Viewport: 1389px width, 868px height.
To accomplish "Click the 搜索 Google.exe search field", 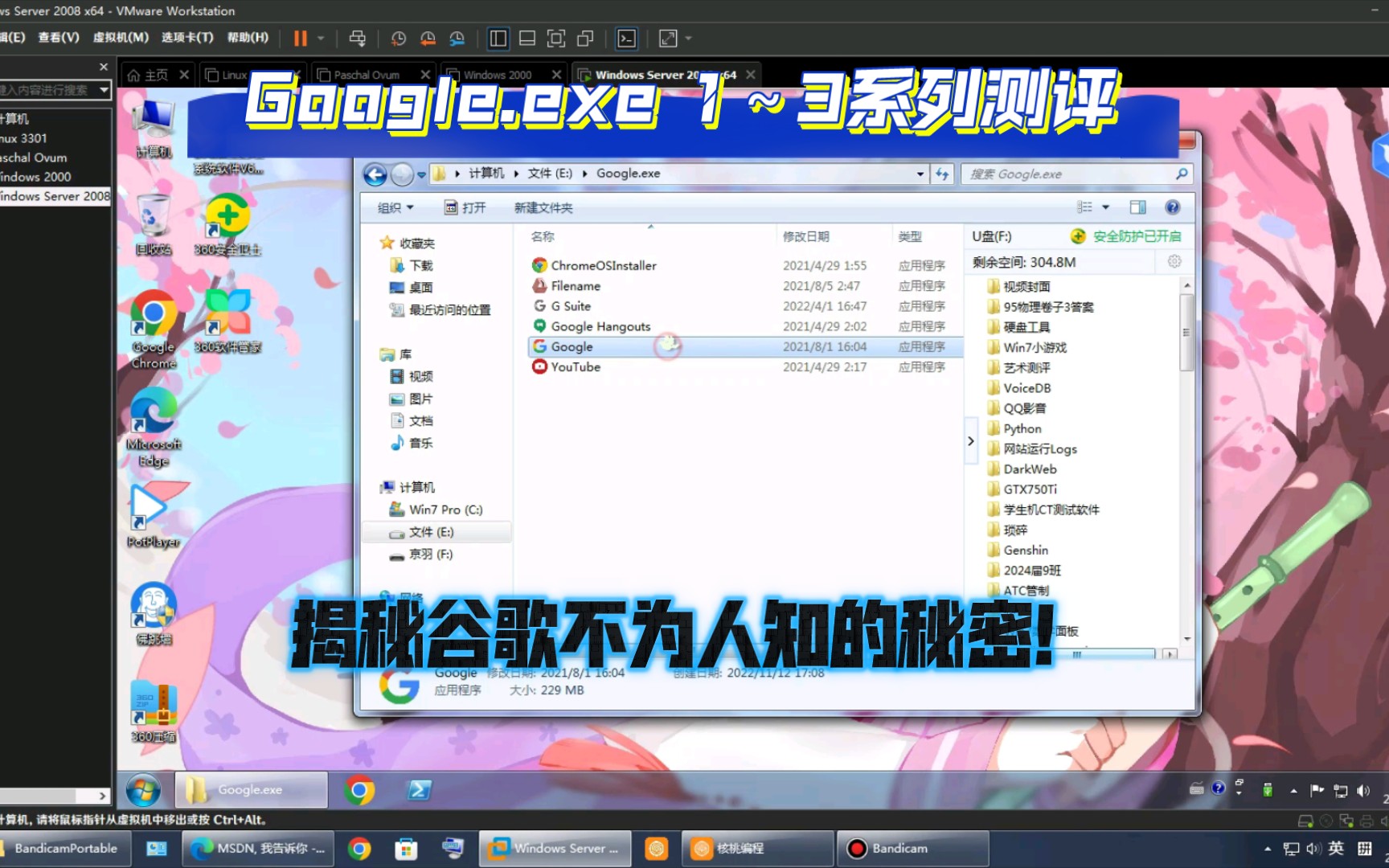I will 1076,174.
